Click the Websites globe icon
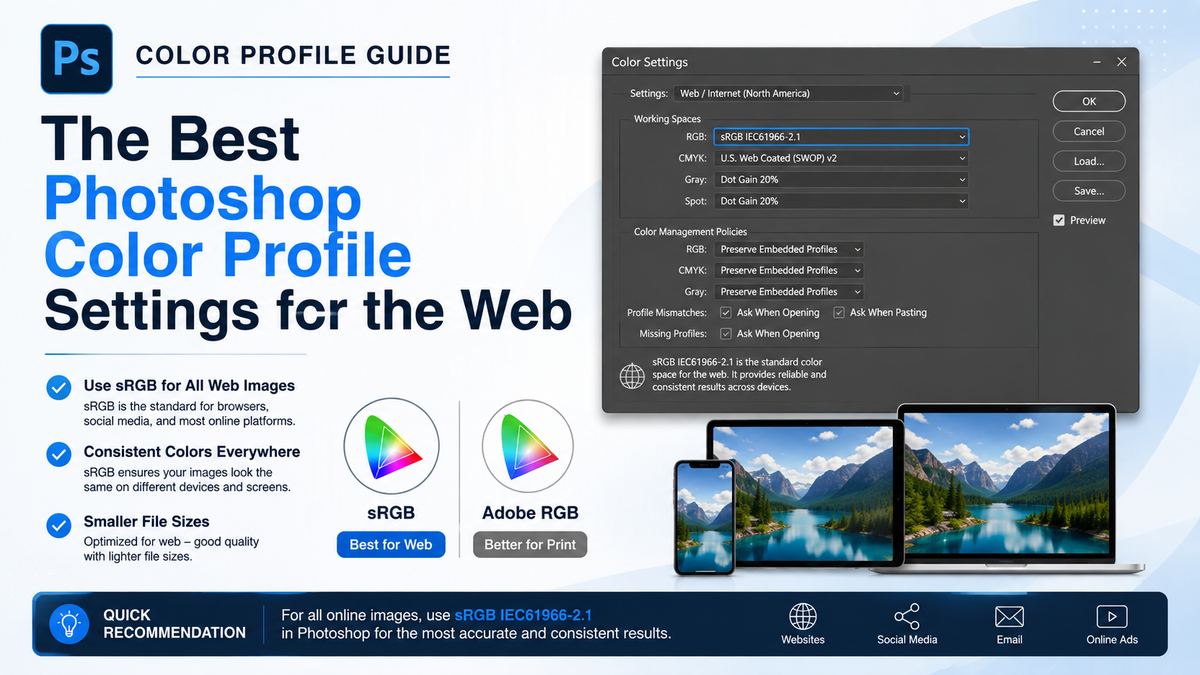Viewport: 1200px width, 675px height. pos(803,616)
